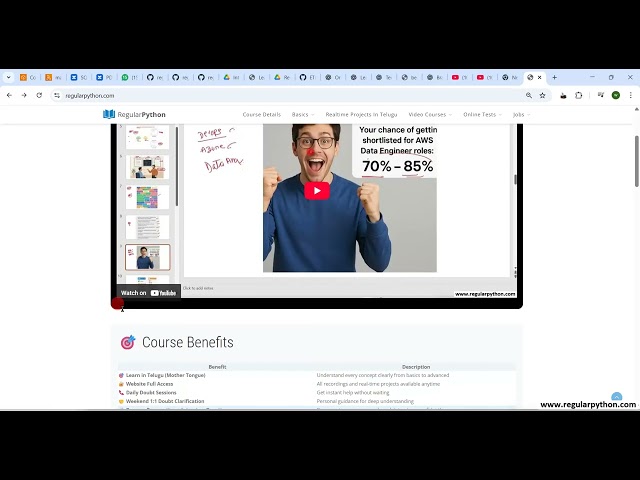
Task: Play the embedded YouTube video
Action: coord(317,191)
